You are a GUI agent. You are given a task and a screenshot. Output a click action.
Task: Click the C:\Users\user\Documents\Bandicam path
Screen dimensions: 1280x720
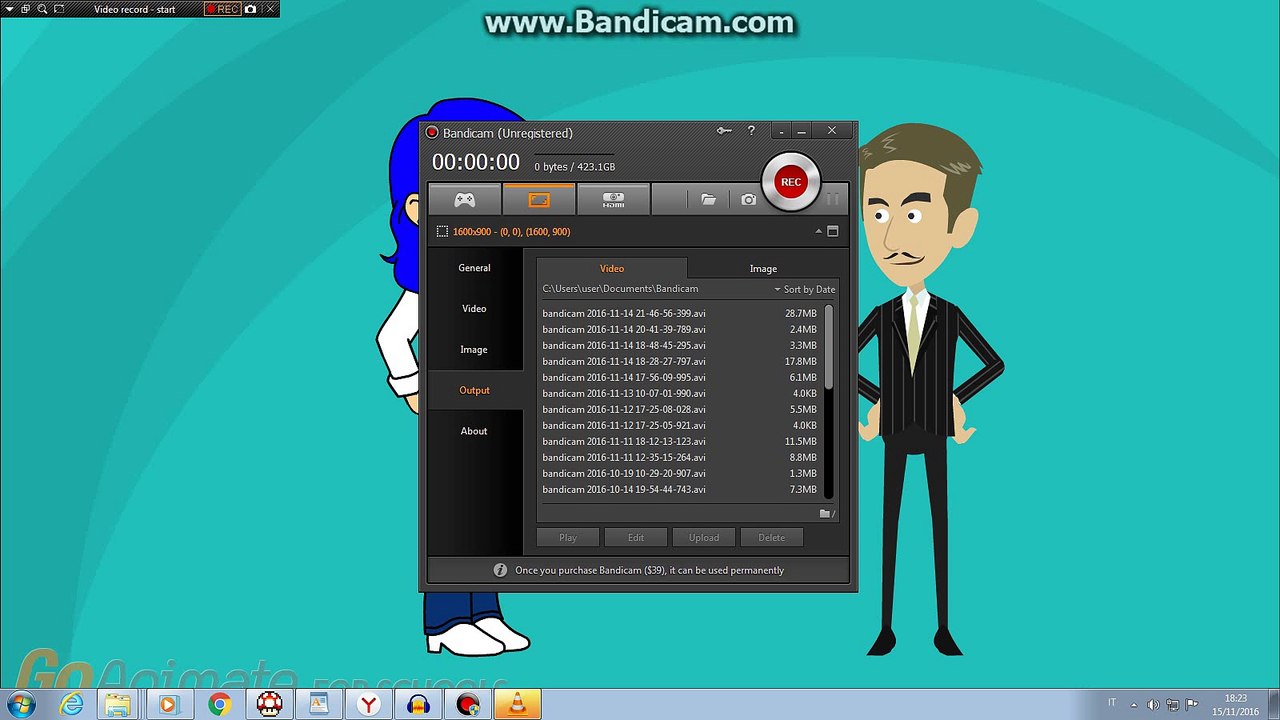[x=620, y=289]
